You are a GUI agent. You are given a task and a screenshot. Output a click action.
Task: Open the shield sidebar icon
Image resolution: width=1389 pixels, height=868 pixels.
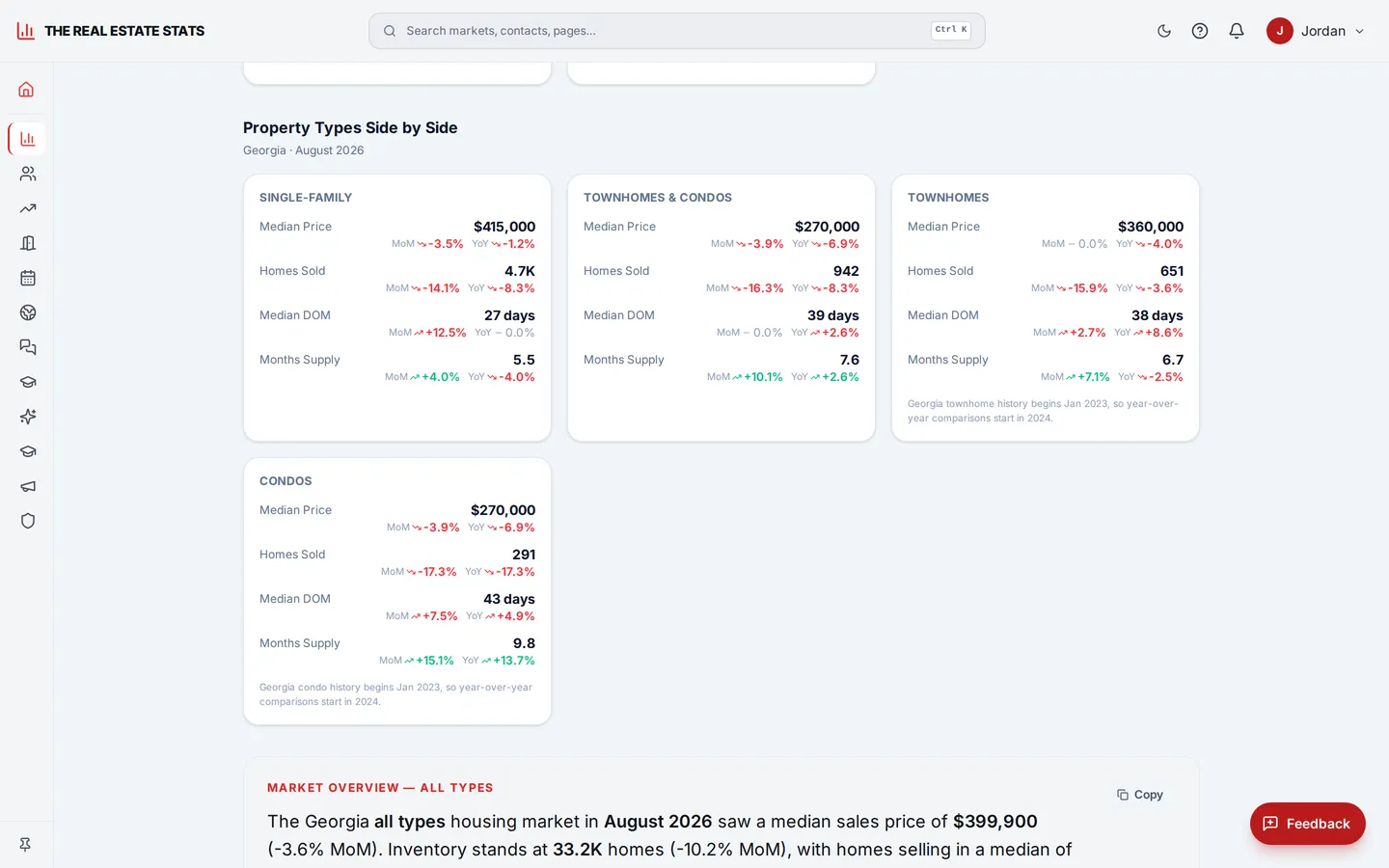pyautogui.click(x=27, y=521)
